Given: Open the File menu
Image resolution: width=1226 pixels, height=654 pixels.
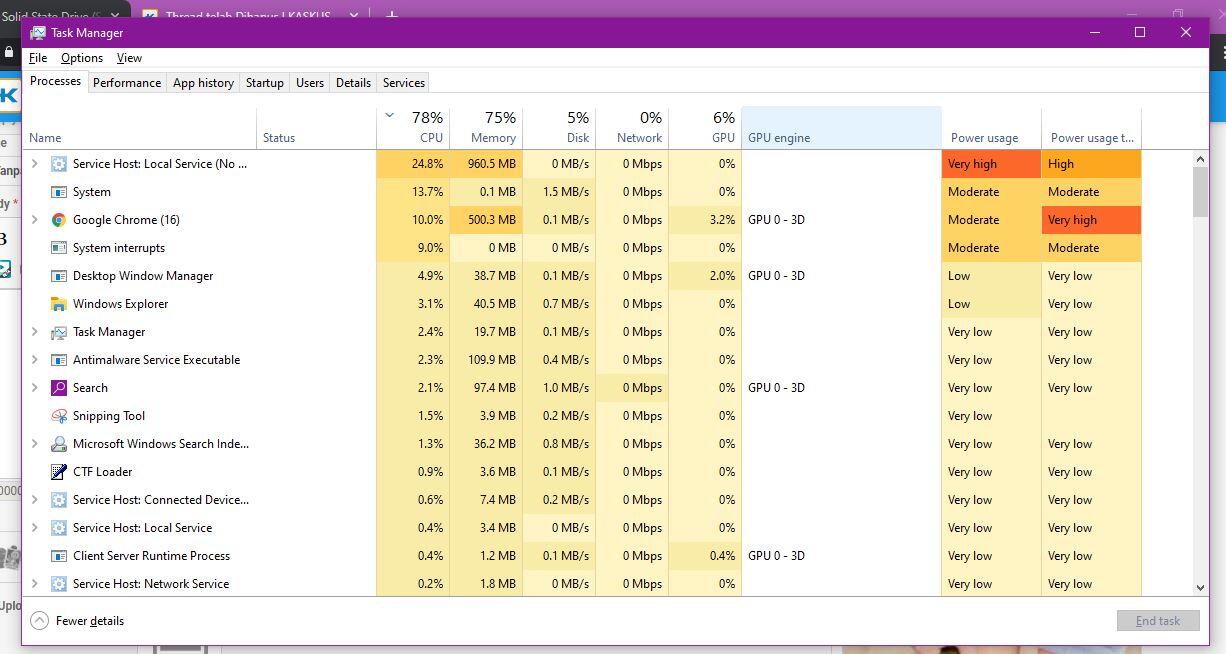Looking at the screenshot, I should [38, 58].
